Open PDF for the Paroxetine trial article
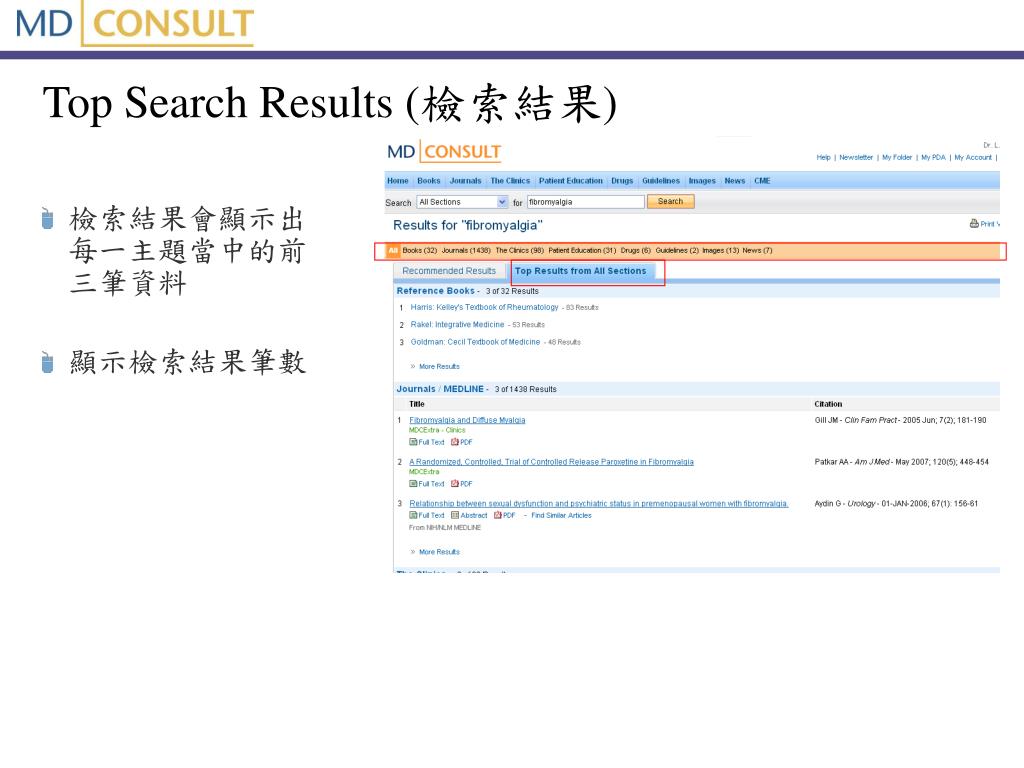Viewport: 1024px width, 768px height. (461, 484)
